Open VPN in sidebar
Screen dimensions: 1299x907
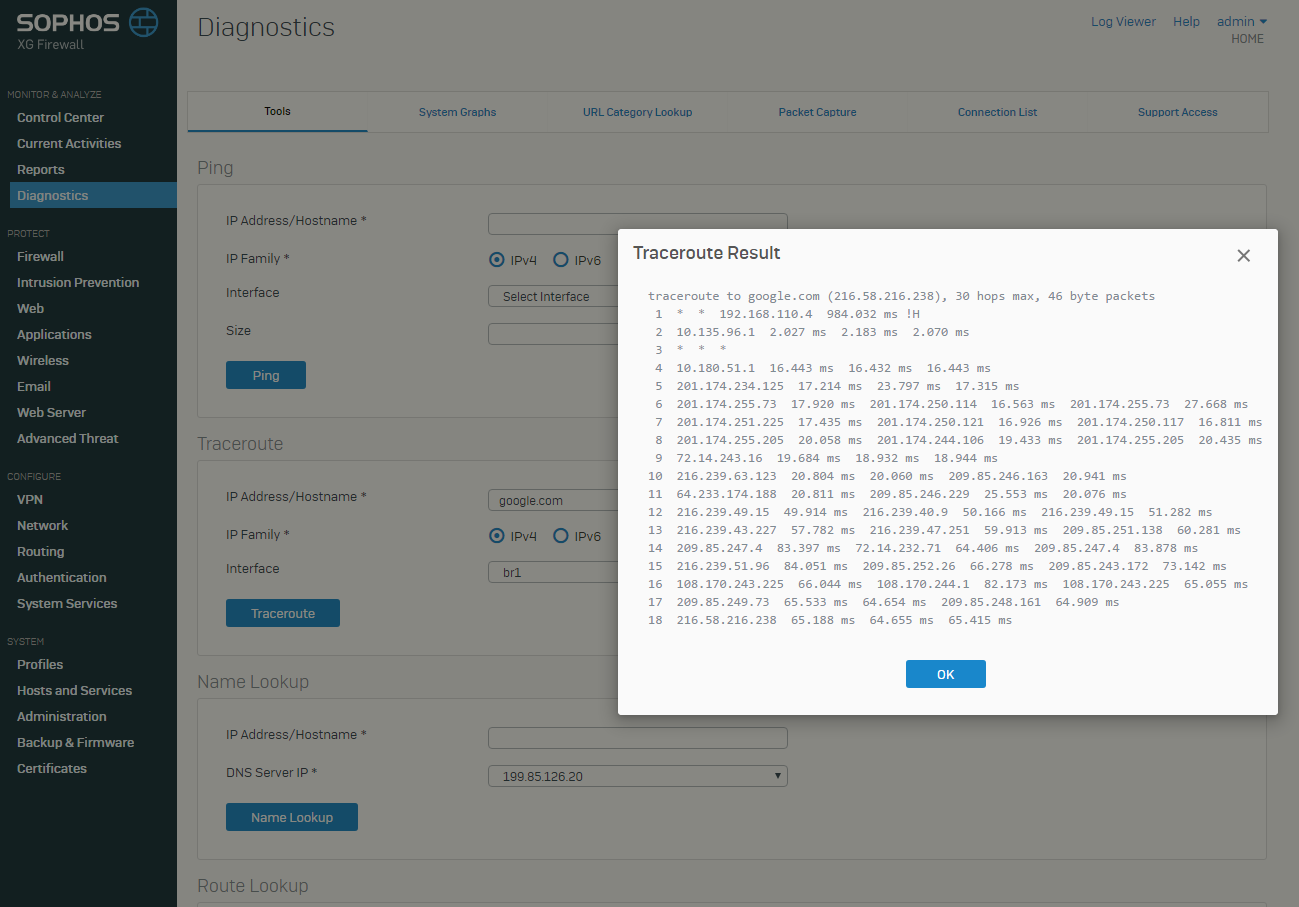tap(30, 499)
